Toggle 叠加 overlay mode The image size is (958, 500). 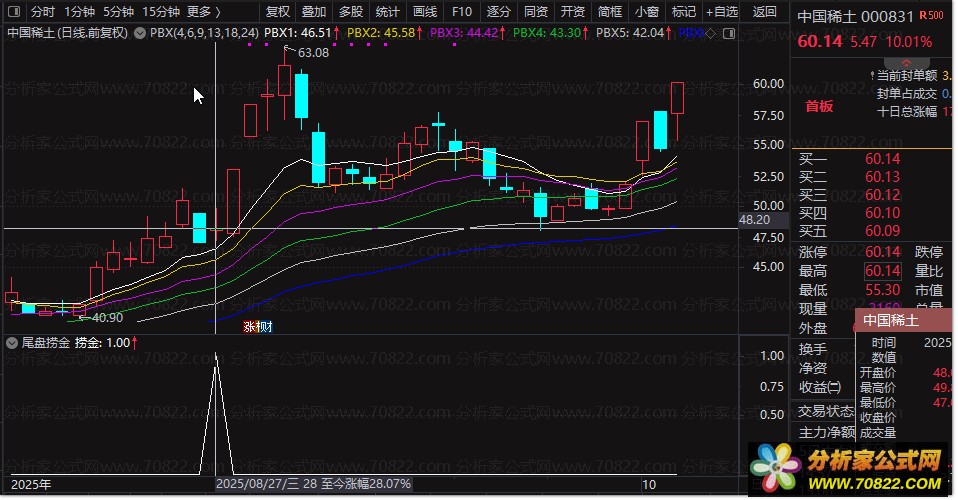[314, 12]
